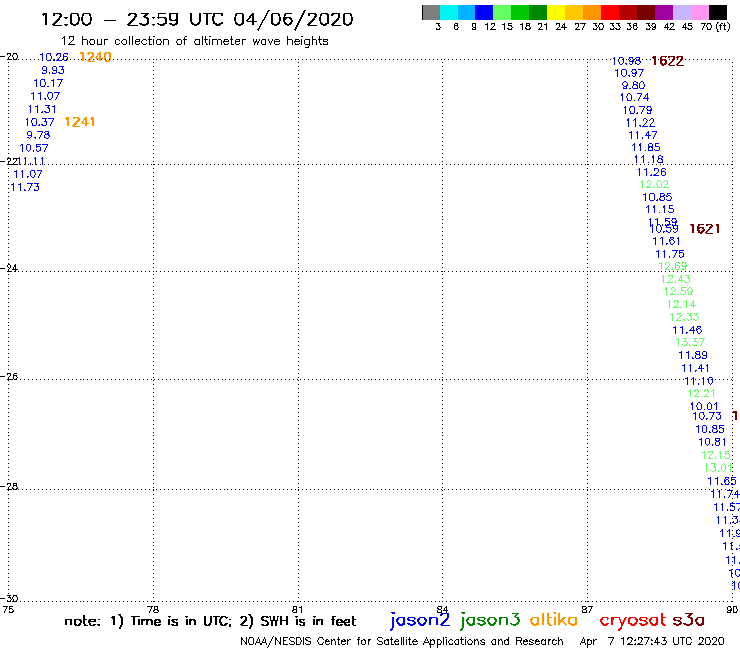Click the purple 42 ft legend swatch
The height and width of the screenshot is (650, 740).
click(664, 12)
